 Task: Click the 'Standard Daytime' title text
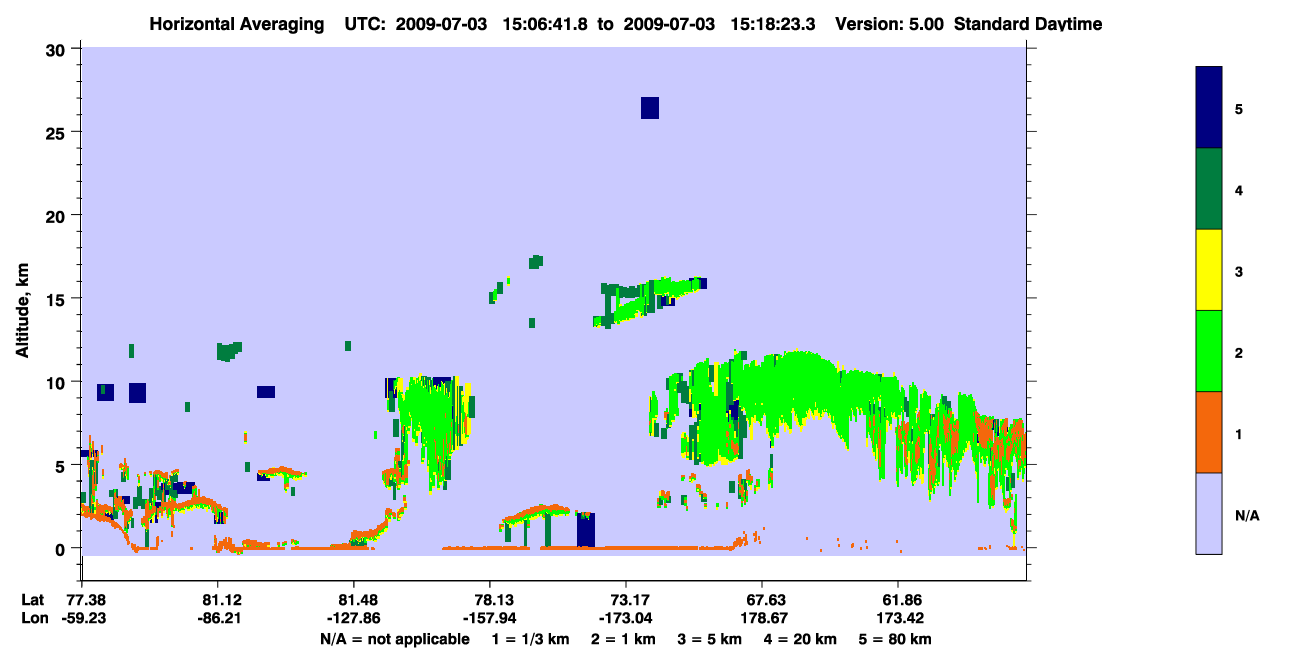coord(1028,23)
